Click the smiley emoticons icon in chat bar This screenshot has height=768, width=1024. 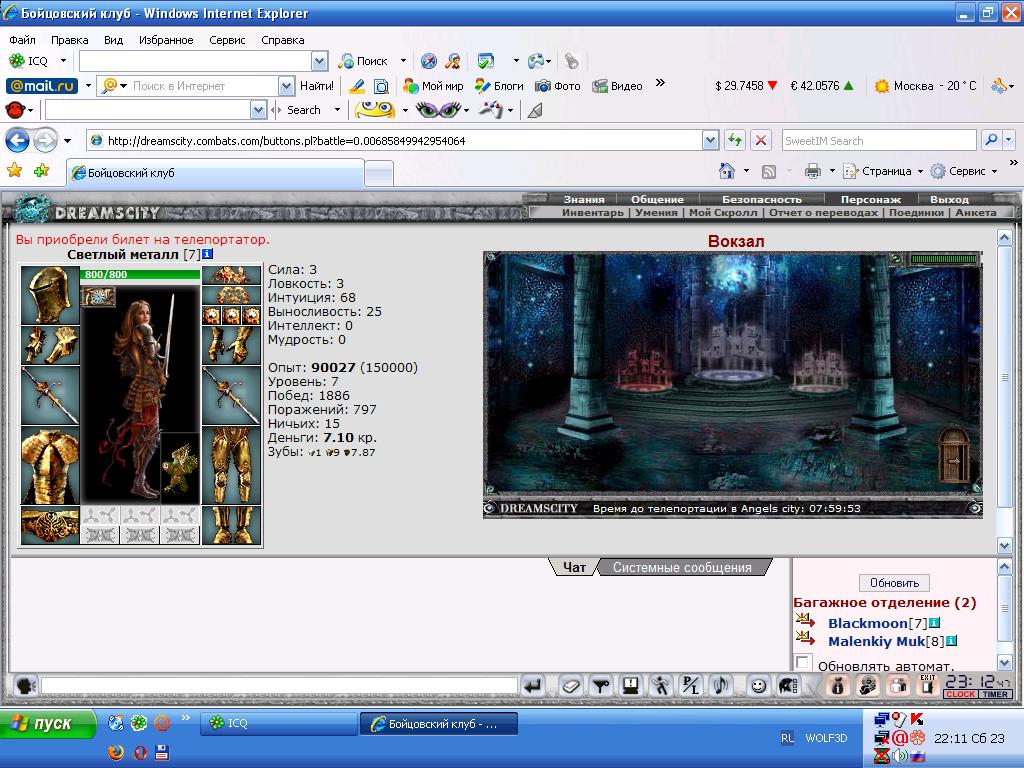coord(758,686)
